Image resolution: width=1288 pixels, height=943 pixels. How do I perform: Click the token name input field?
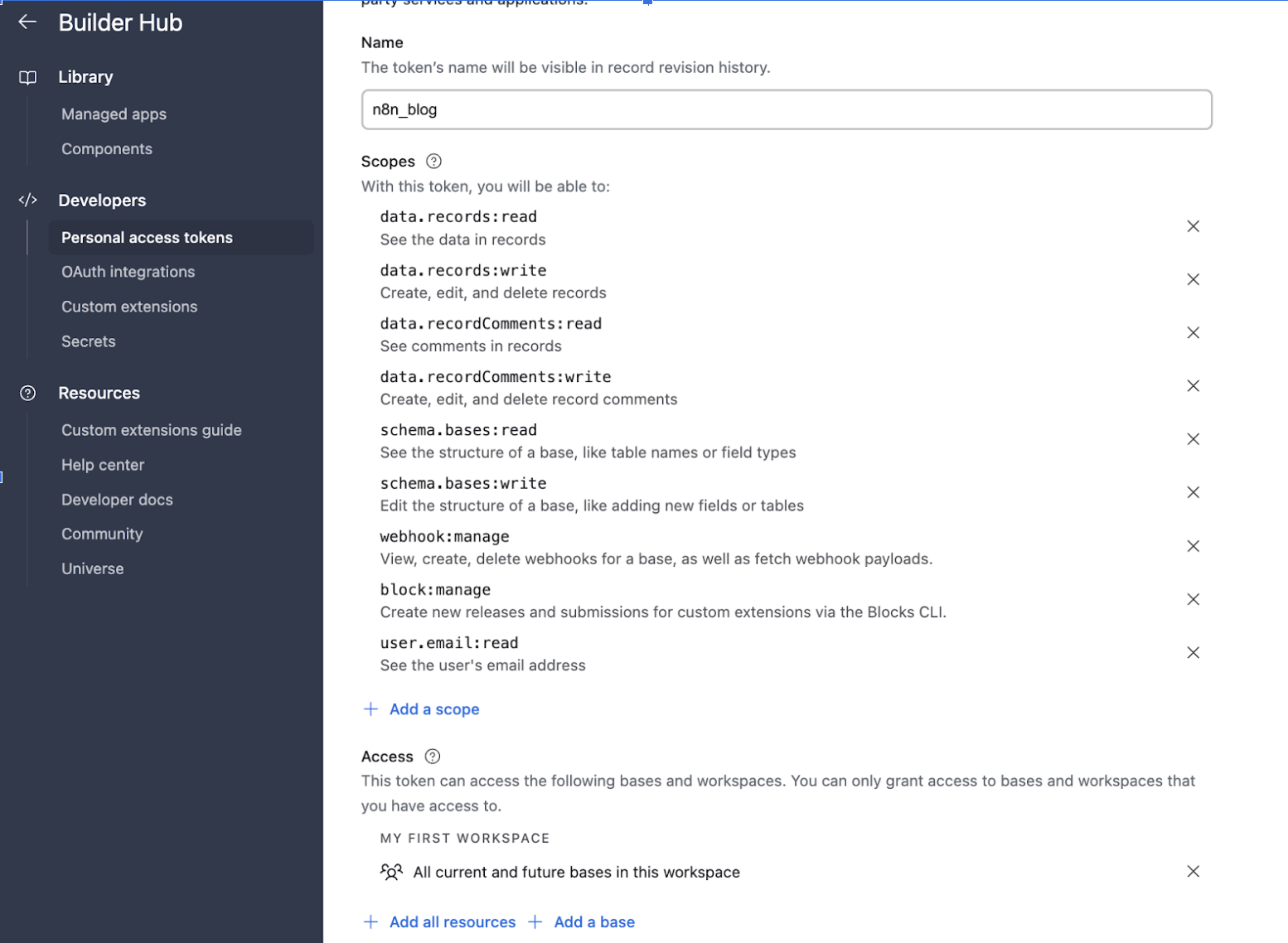786,109
